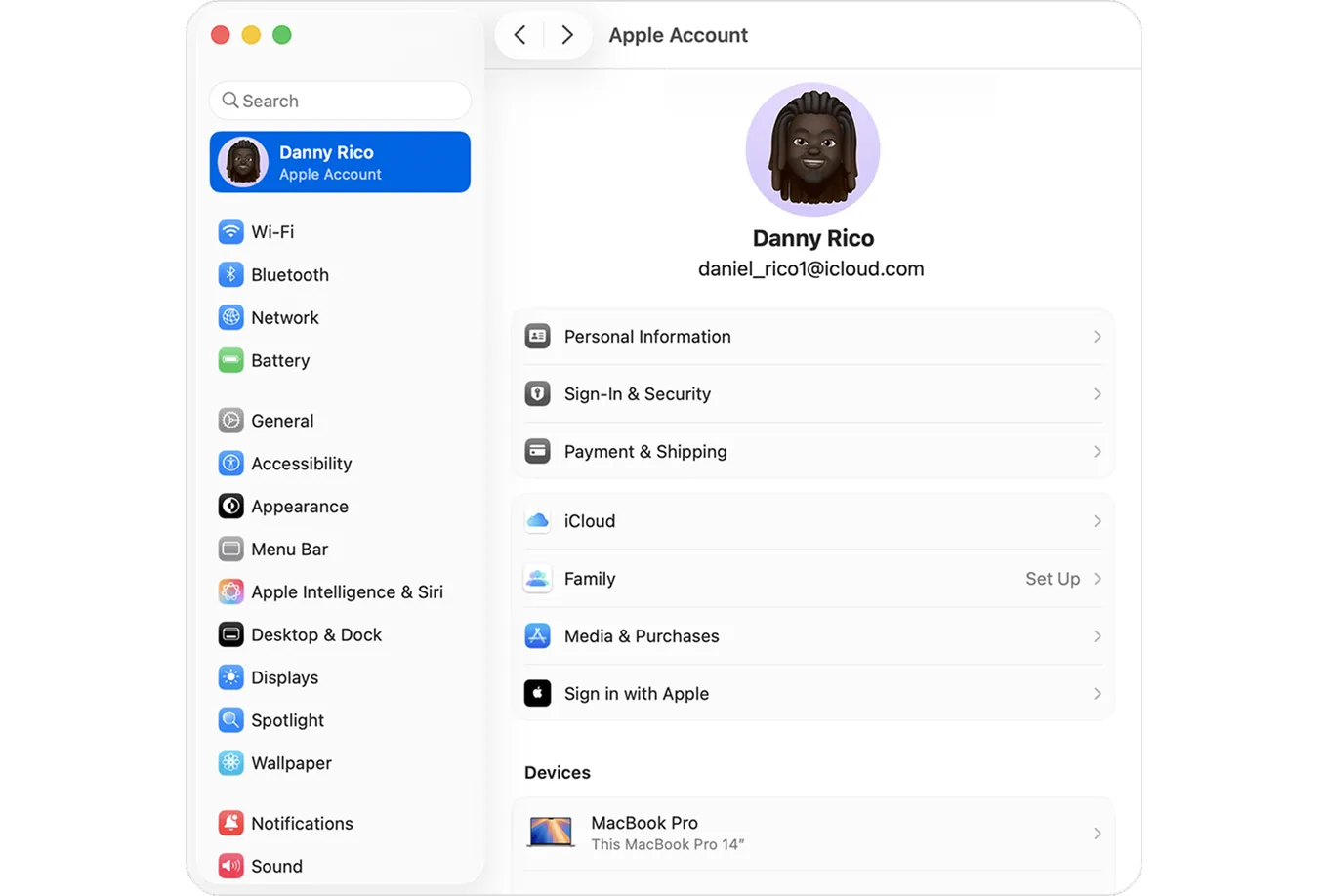Open the Sign-In & Security label
The width and height of the screenshot is (1328, 896).
coord(638,393)
